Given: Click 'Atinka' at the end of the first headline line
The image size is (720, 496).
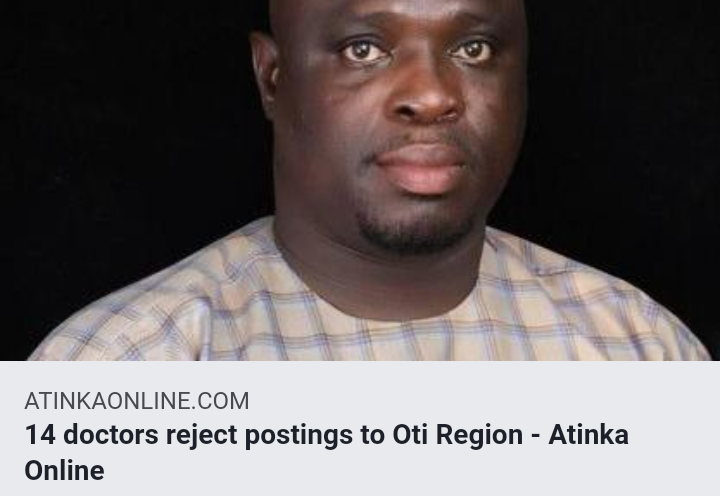Looking at the screenshot, I should tap(588, 435).
